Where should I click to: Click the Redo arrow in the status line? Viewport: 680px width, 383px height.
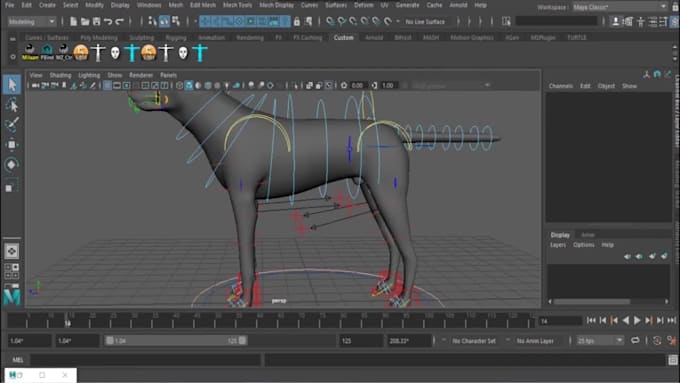point(120,21)
